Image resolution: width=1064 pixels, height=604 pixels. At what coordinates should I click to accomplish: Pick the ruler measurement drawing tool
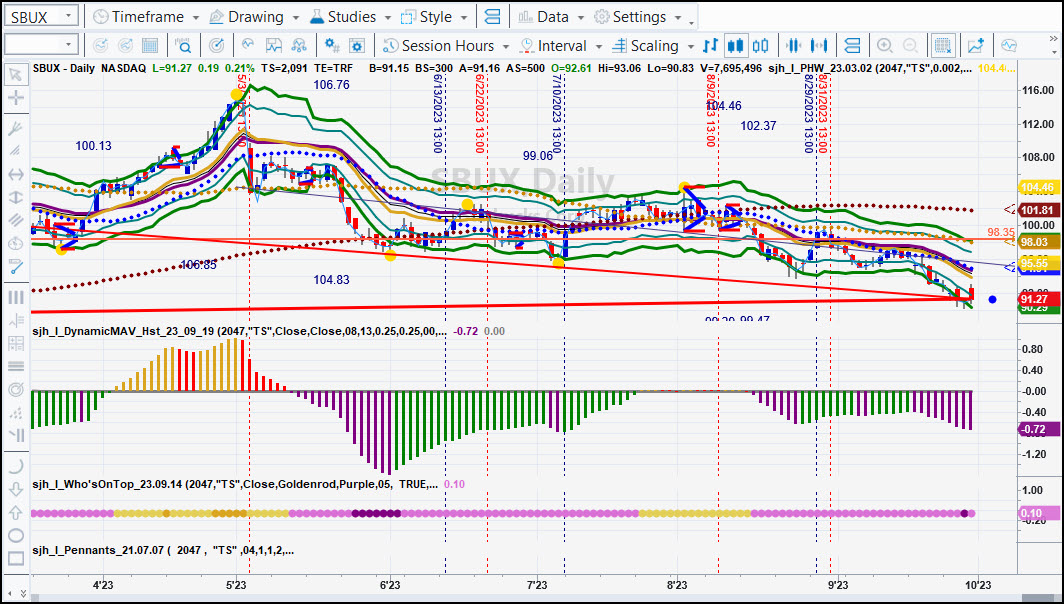coord(15,267)
